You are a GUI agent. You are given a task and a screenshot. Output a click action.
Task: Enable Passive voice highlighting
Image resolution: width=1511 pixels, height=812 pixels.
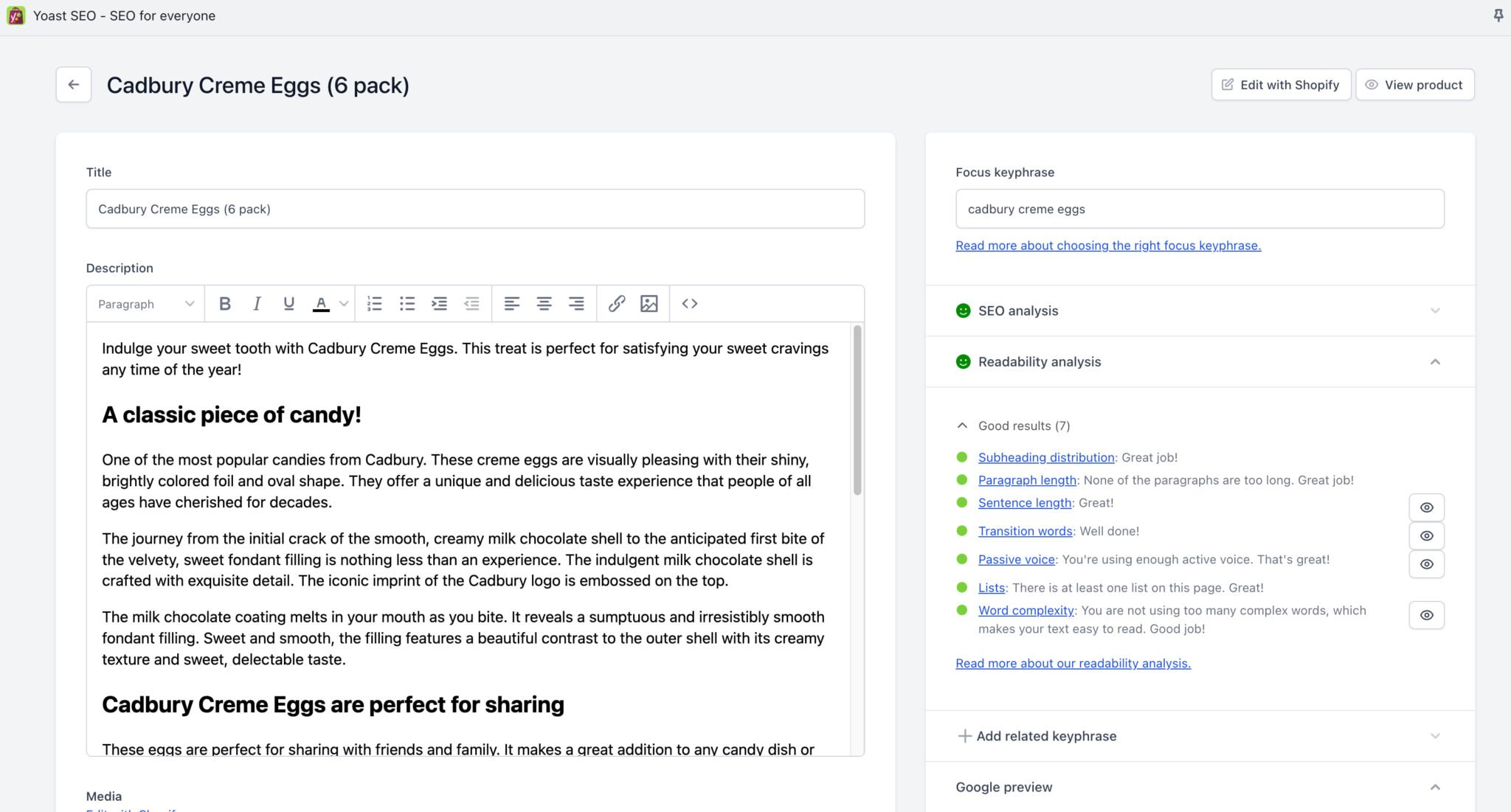pos(1426,563)
